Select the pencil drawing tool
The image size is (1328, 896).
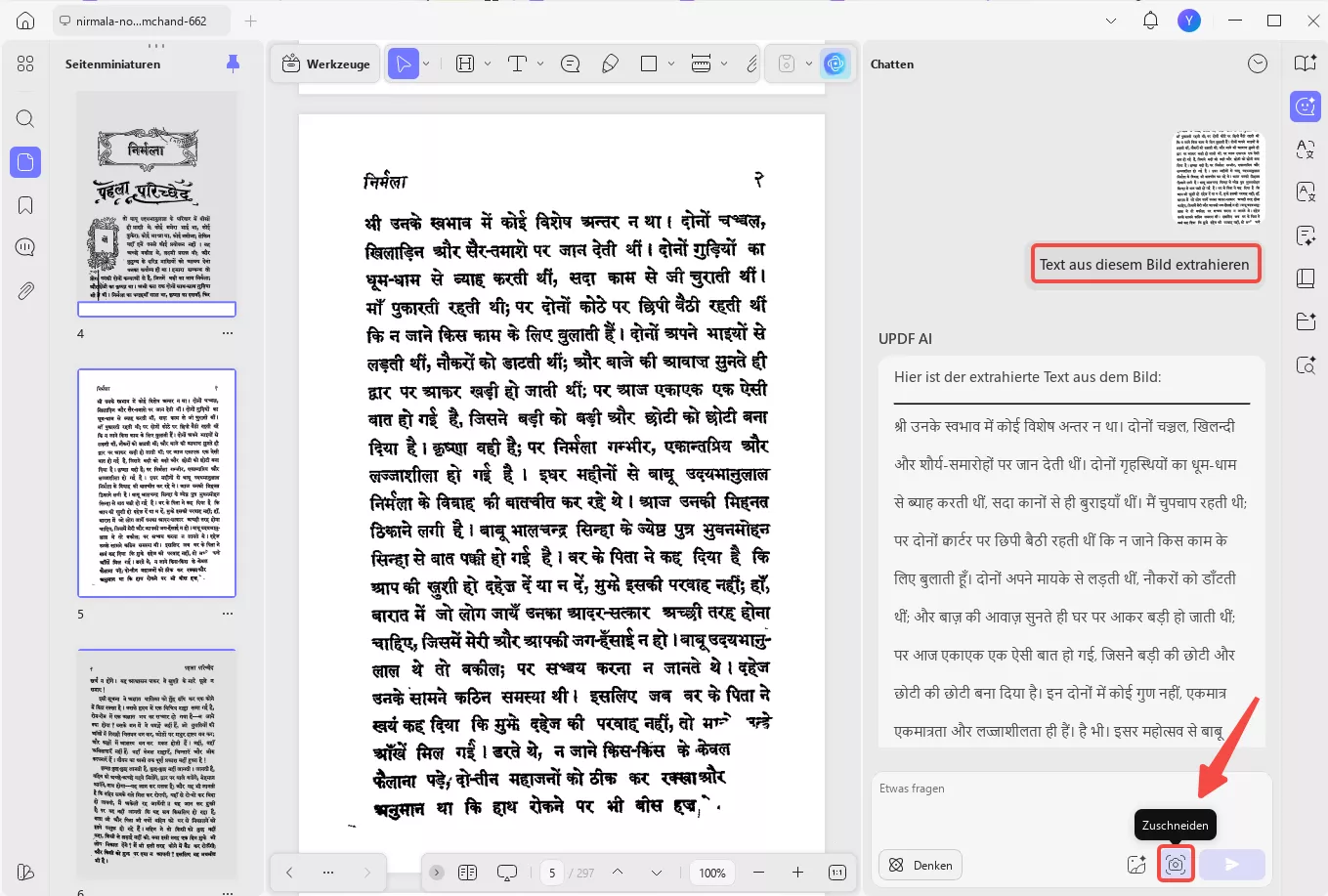610,64
